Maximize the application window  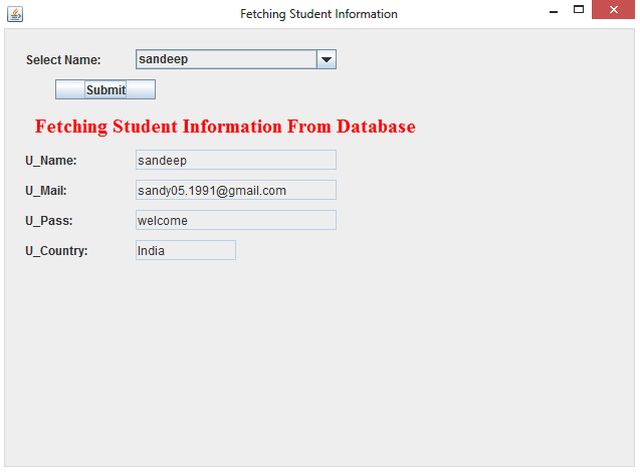click(x=579, y=10)
